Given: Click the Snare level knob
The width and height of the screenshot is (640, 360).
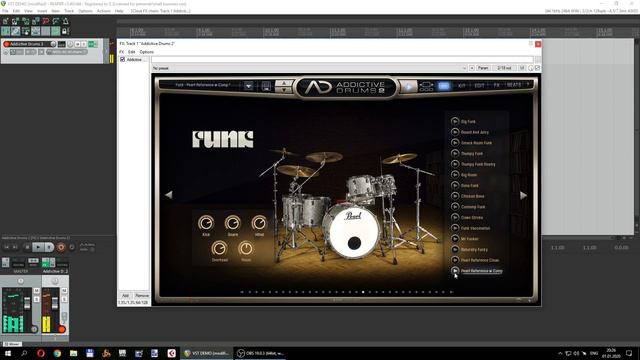Looking at the screenshot, I should (x=233, y=223).
